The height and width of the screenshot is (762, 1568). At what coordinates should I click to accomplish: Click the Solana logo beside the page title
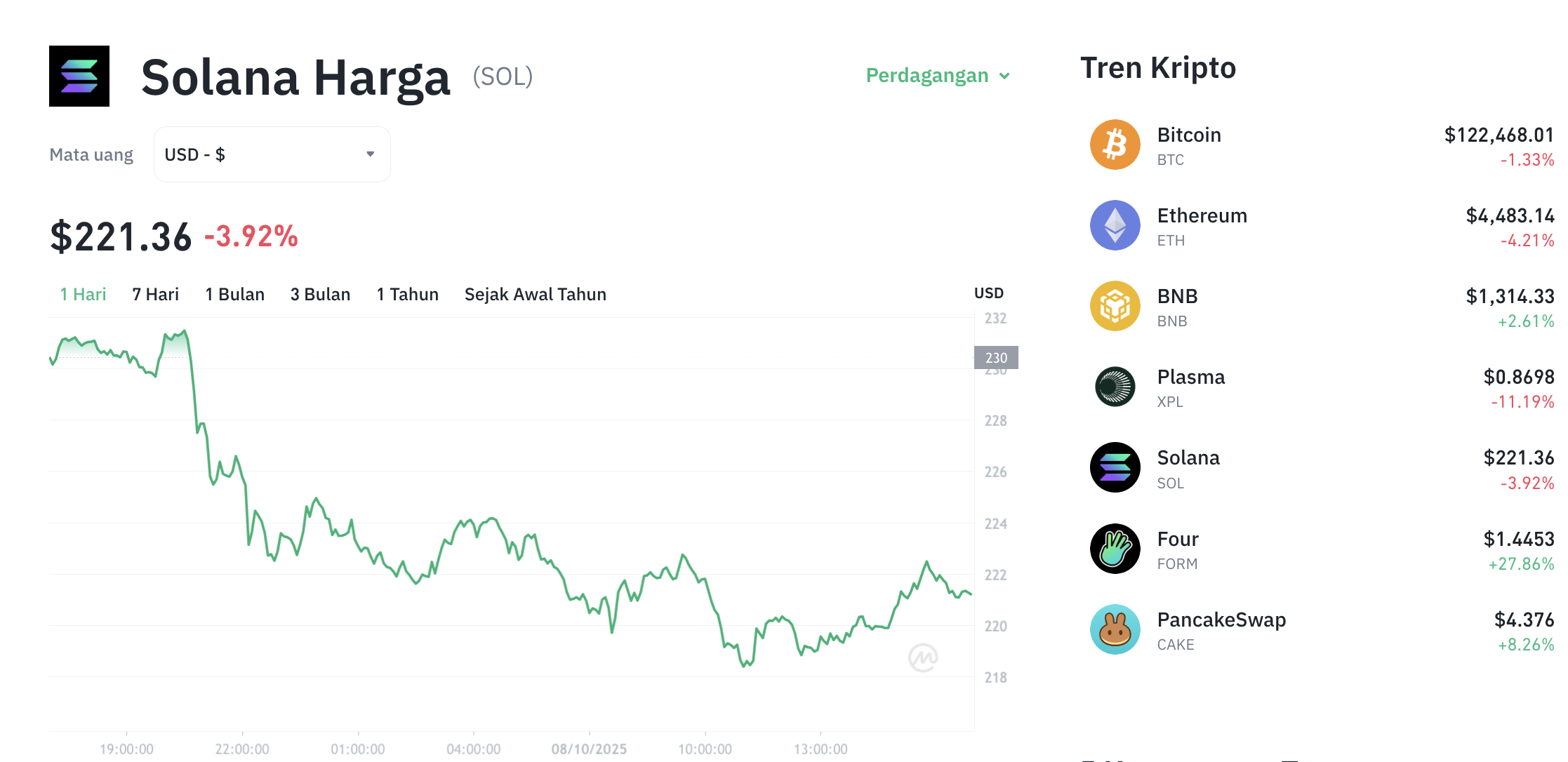tap(79, 76)
